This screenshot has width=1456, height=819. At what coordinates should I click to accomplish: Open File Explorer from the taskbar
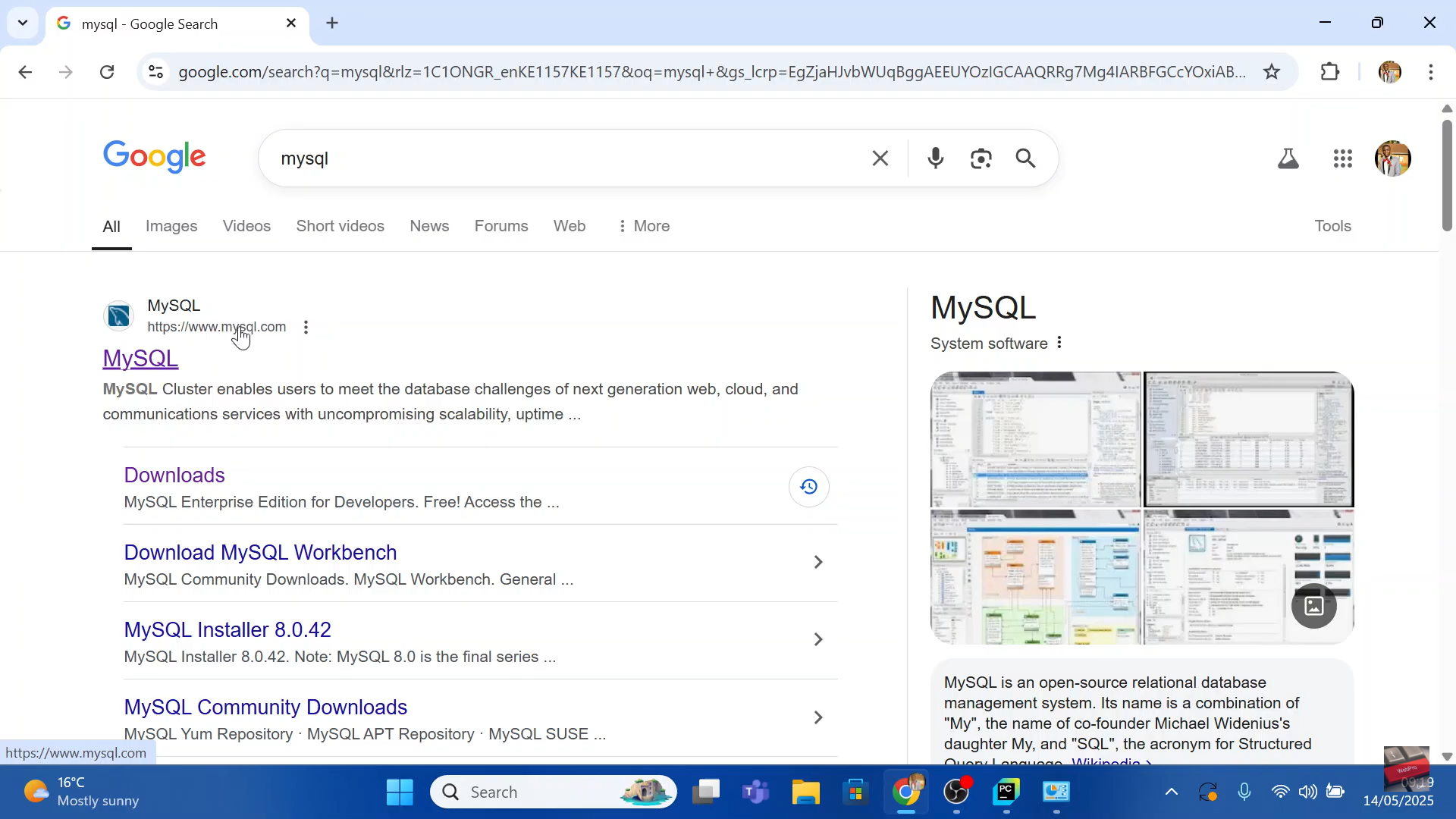805,792
